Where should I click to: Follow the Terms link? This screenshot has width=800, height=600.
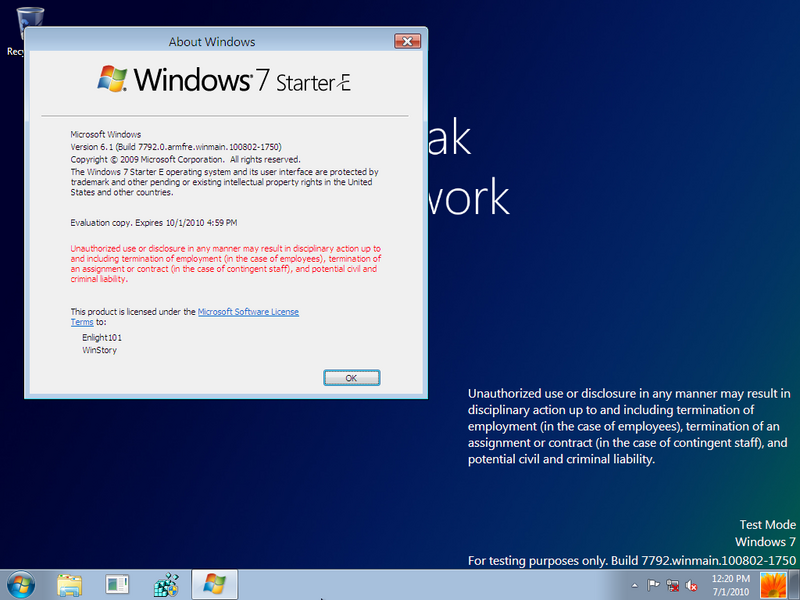click(x=82, y=322)
